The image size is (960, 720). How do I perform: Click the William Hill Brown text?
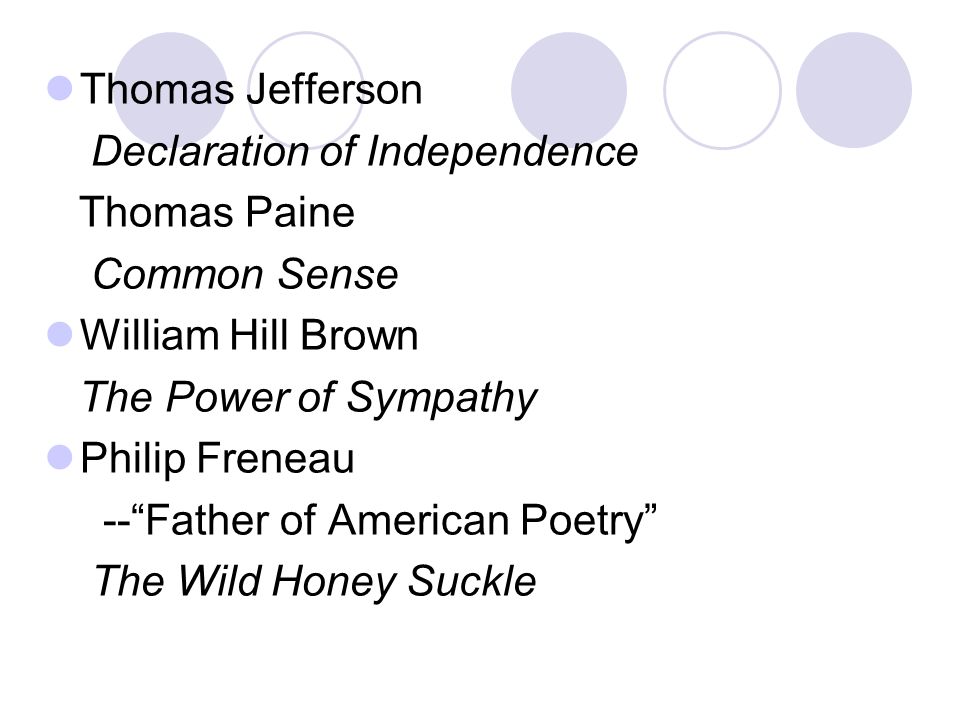coord(249,335)
